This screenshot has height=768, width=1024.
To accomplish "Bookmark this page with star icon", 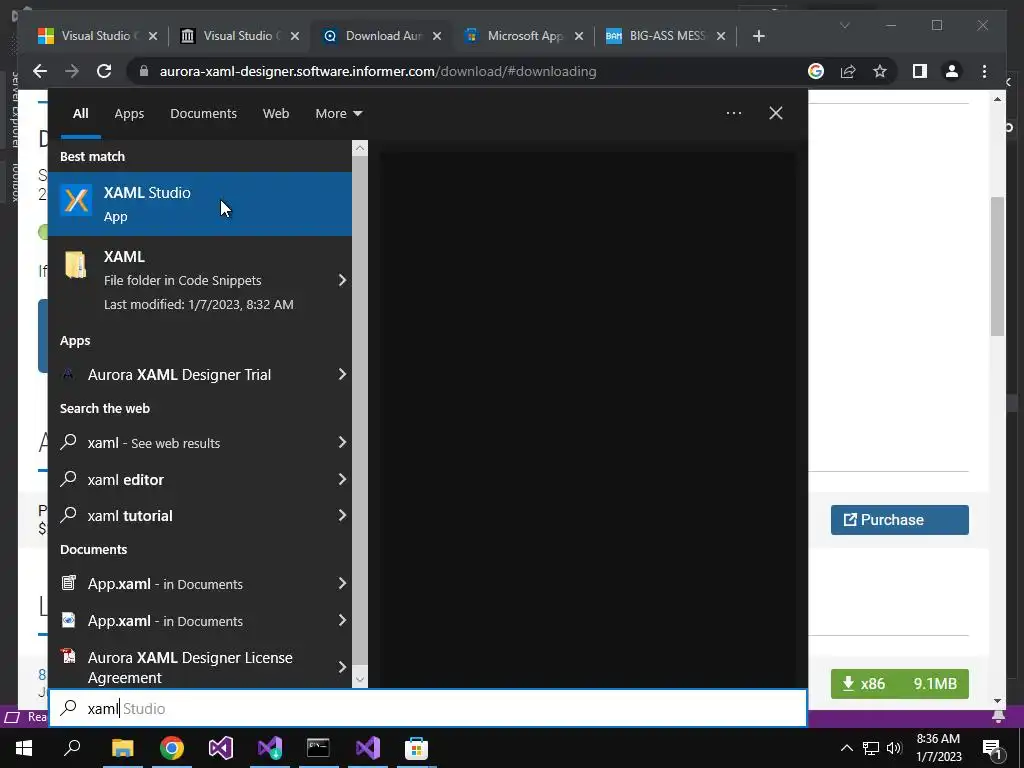I will click(880, 71).
